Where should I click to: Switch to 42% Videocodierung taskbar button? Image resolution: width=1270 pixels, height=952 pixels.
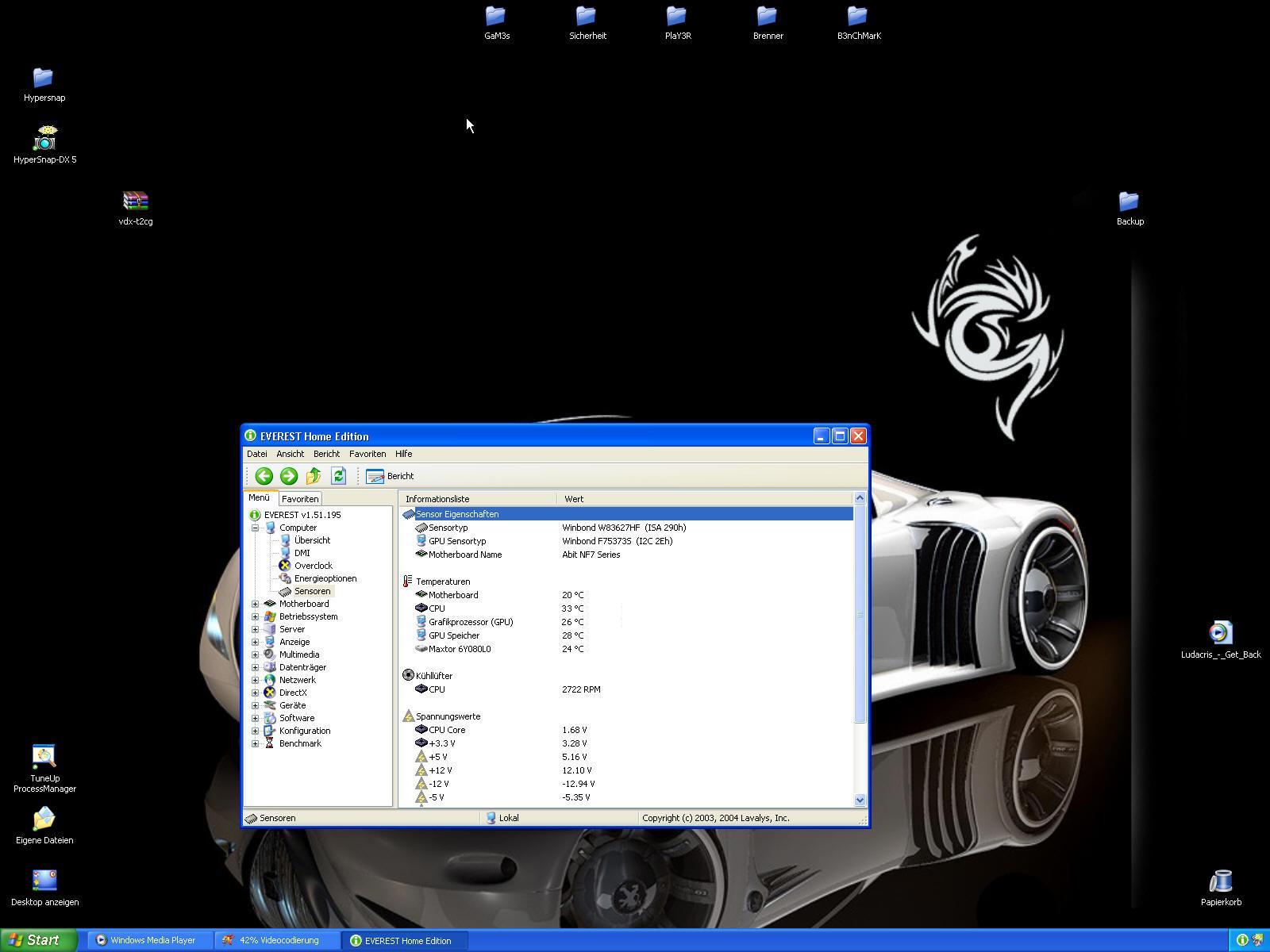coord(278,941)
